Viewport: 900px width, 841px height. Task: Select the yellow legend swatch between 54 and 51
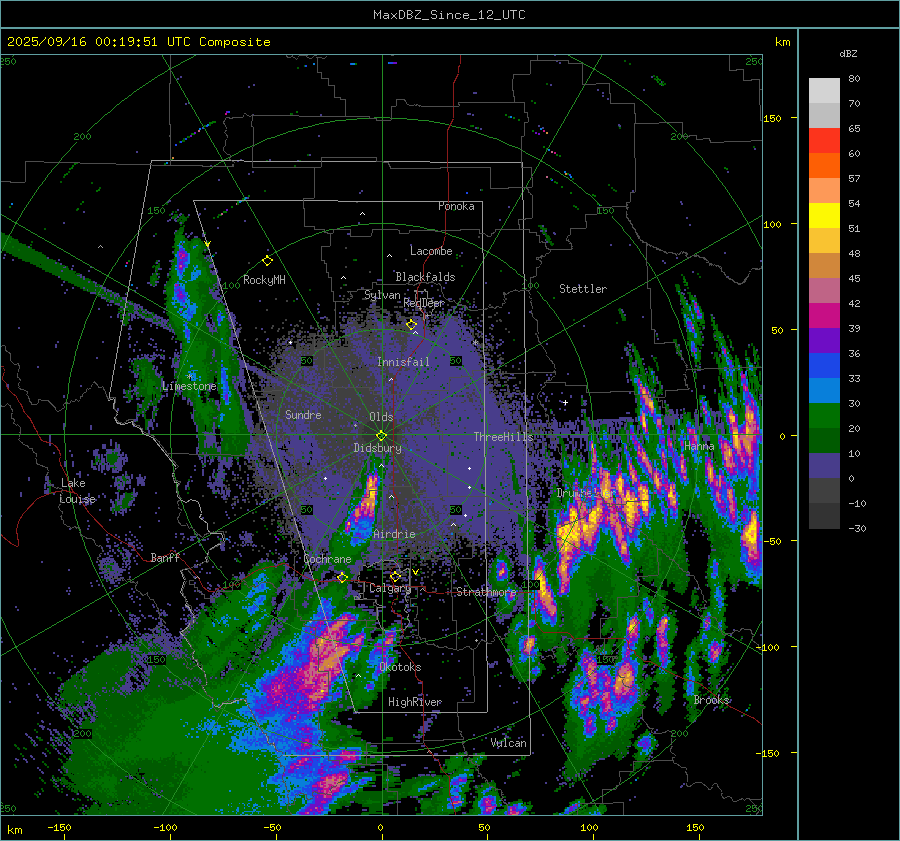coord(824,215)
